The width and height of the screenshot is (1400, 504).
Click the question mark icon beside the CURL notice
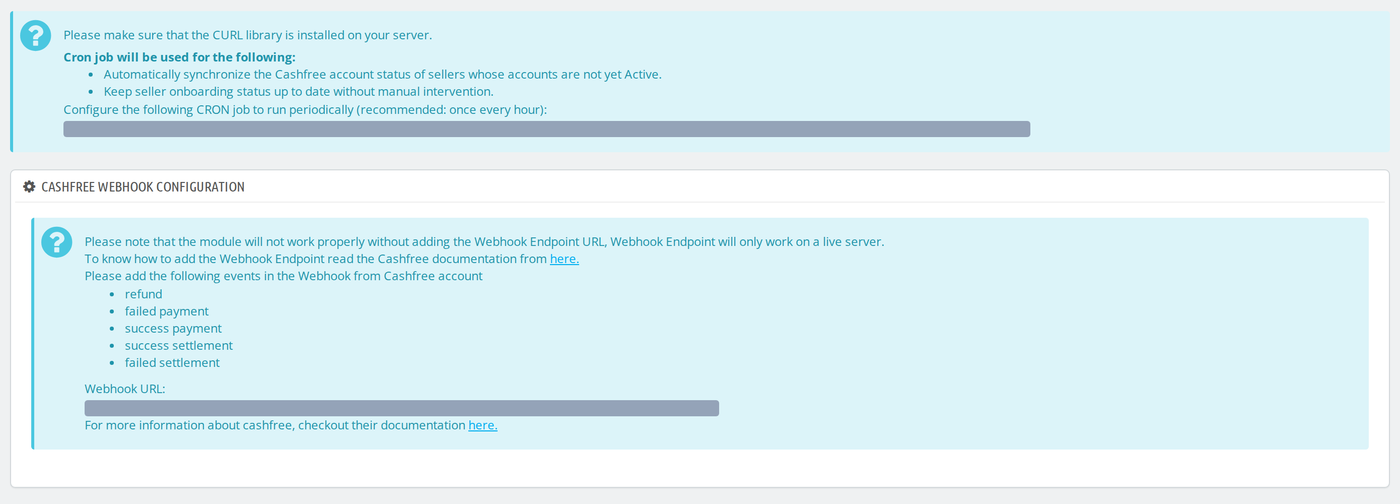[x=35, y=35]
